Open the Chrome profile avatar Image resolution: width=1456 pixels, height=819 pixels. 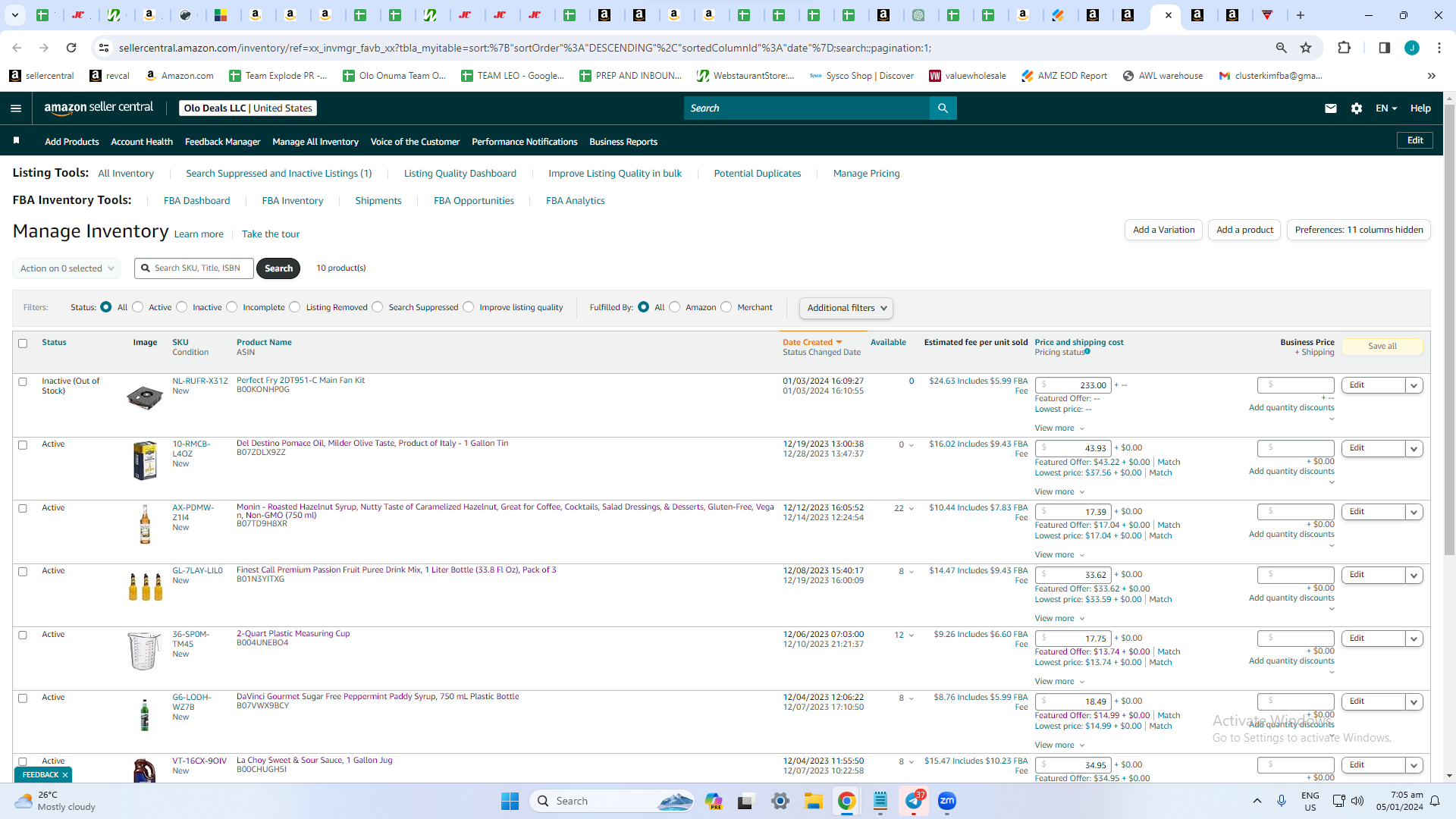tap(1412, 48)
